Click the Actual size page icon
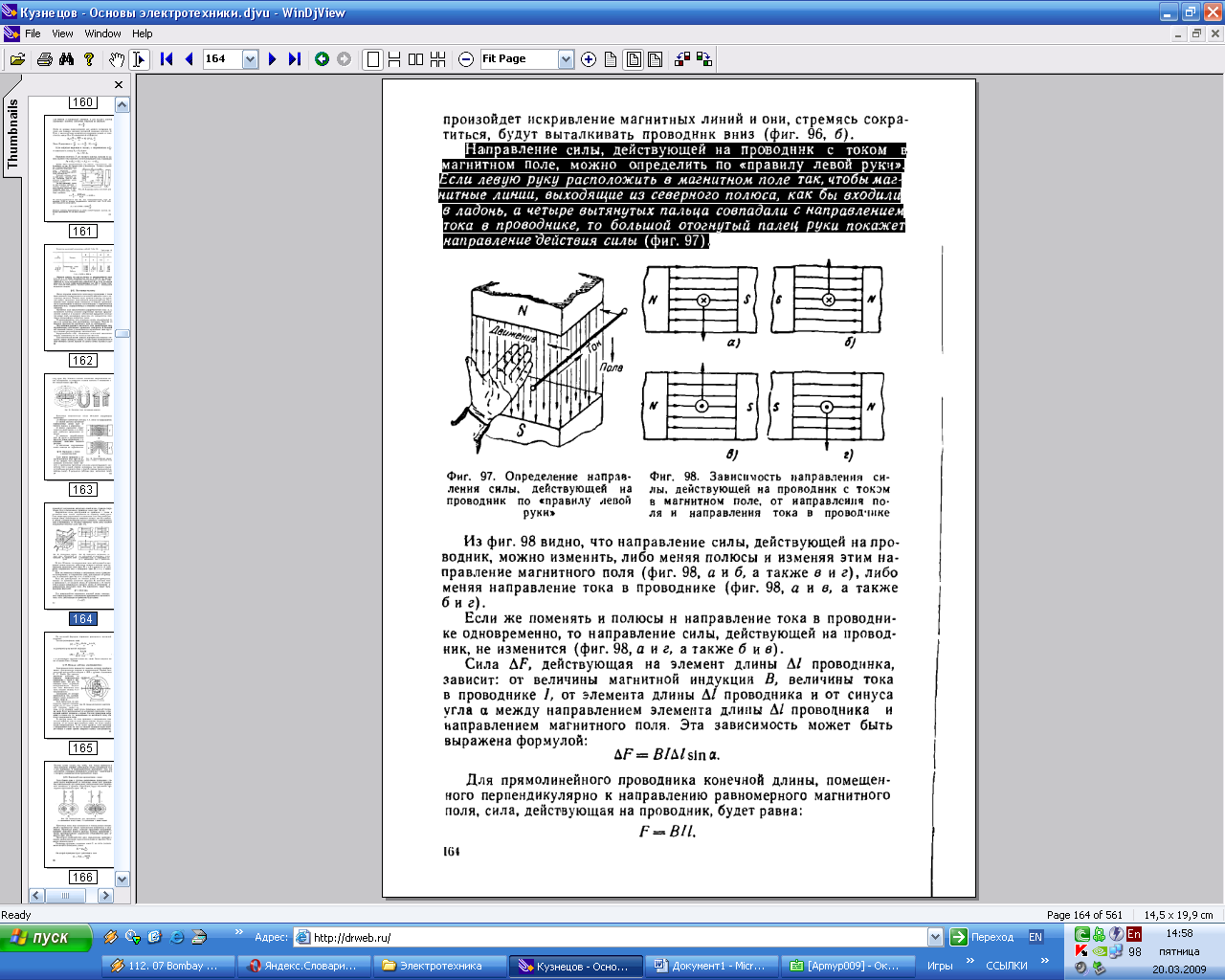This screenshot has height=980, width=1225. click(x=611, y=59)
